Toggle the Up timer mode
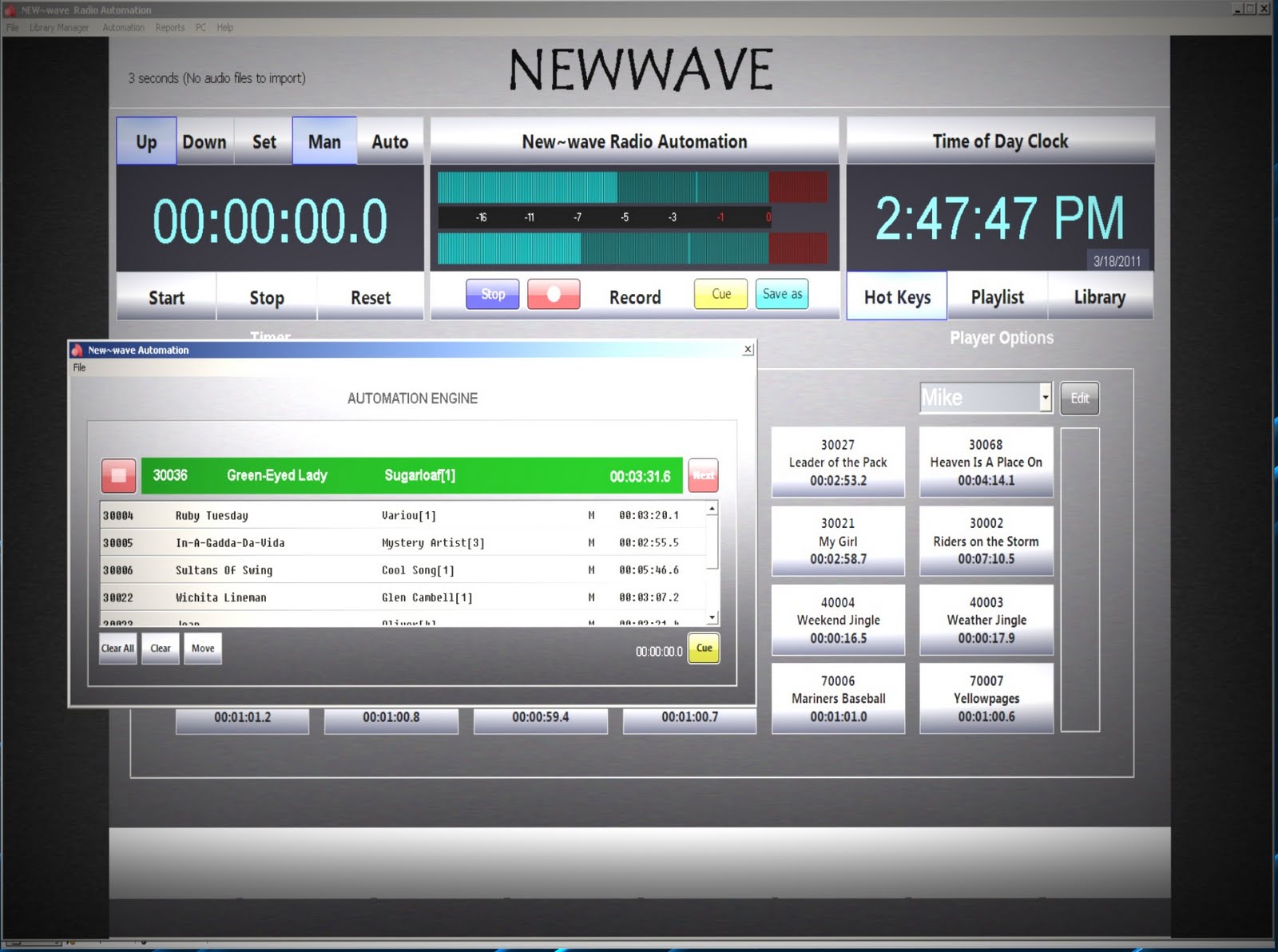The height and width of the screenshot is (952, 1278). tap(146, 141)
